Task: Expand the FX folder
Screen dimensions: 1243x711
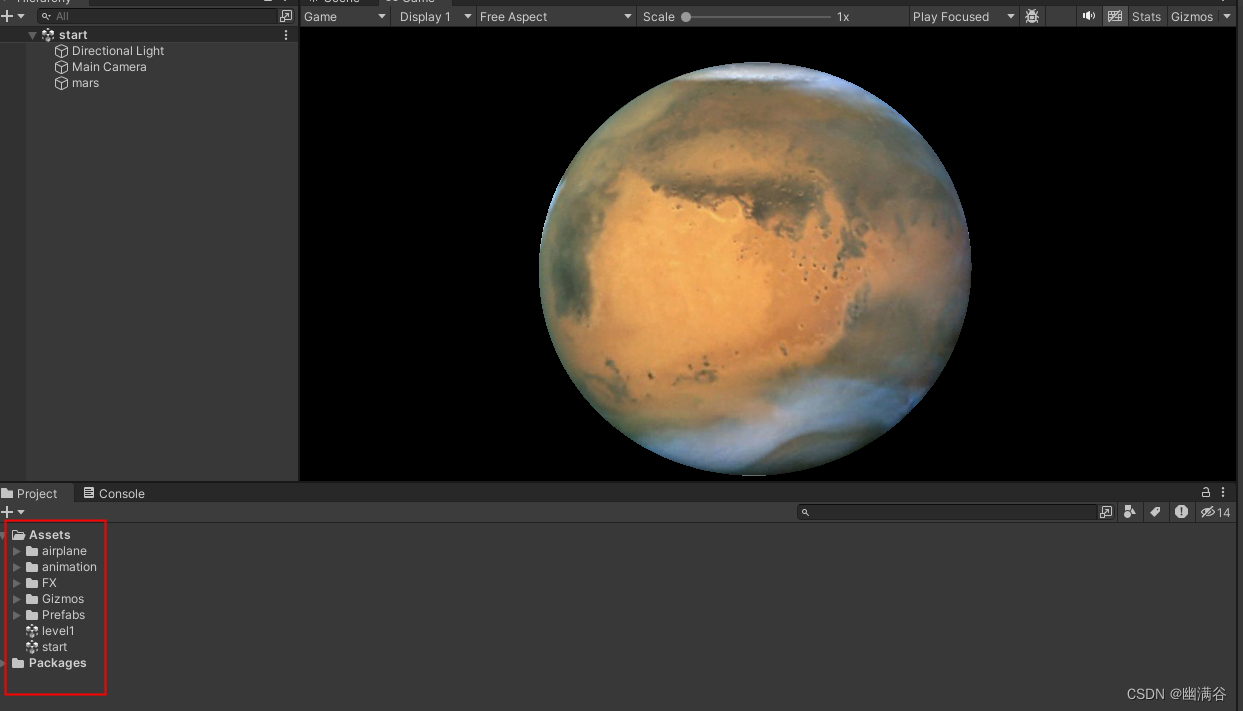Action: 17,583
